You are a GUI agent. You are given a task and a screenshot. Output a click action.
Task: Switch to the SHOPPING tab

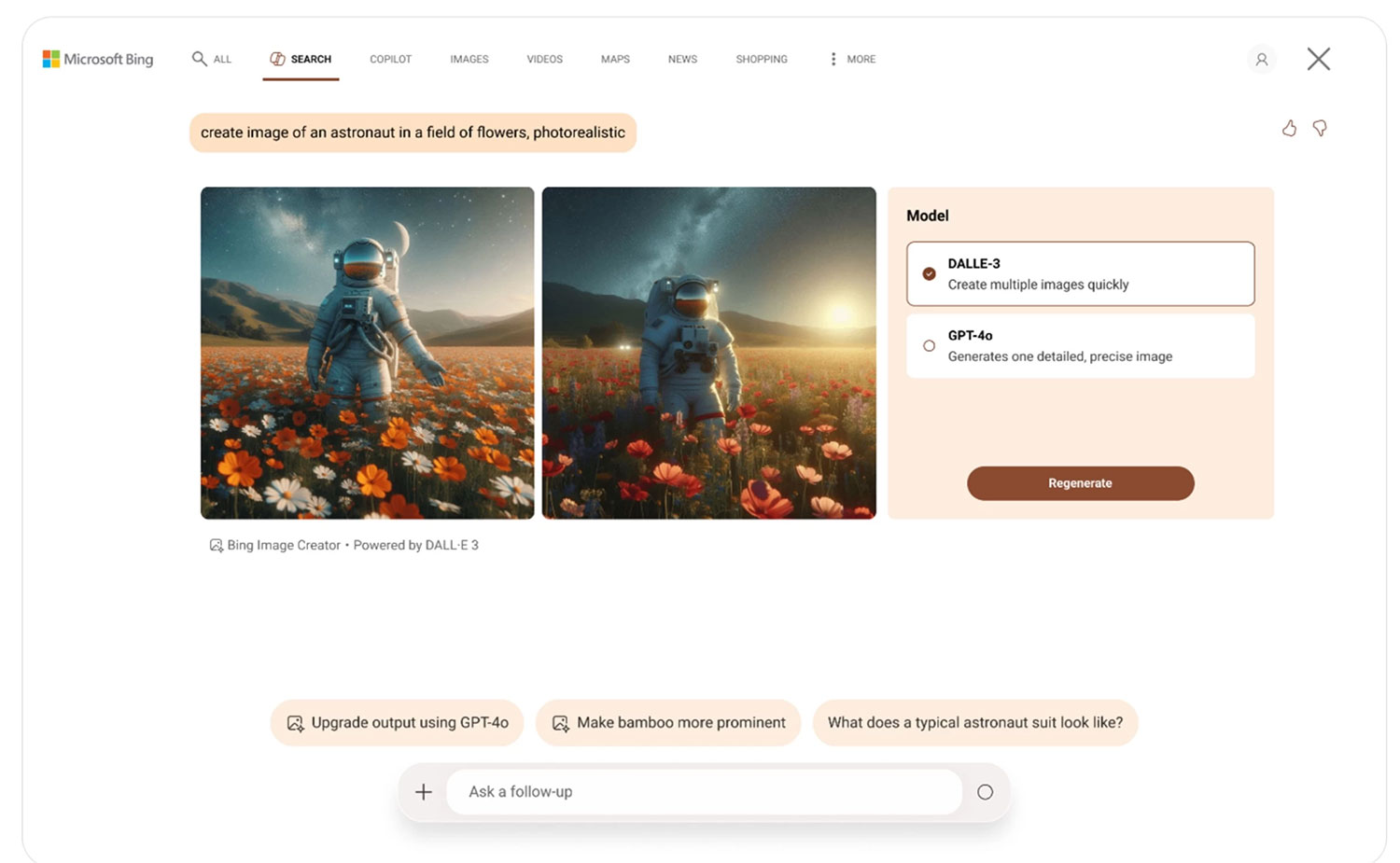(761, 59)
